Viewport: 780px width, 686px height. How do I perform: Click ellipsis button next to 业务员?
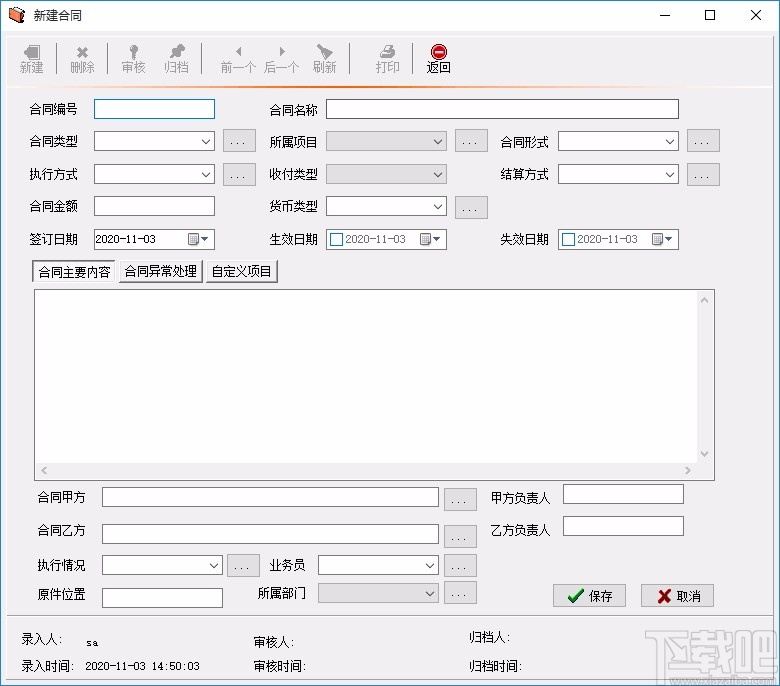(460, 566)
